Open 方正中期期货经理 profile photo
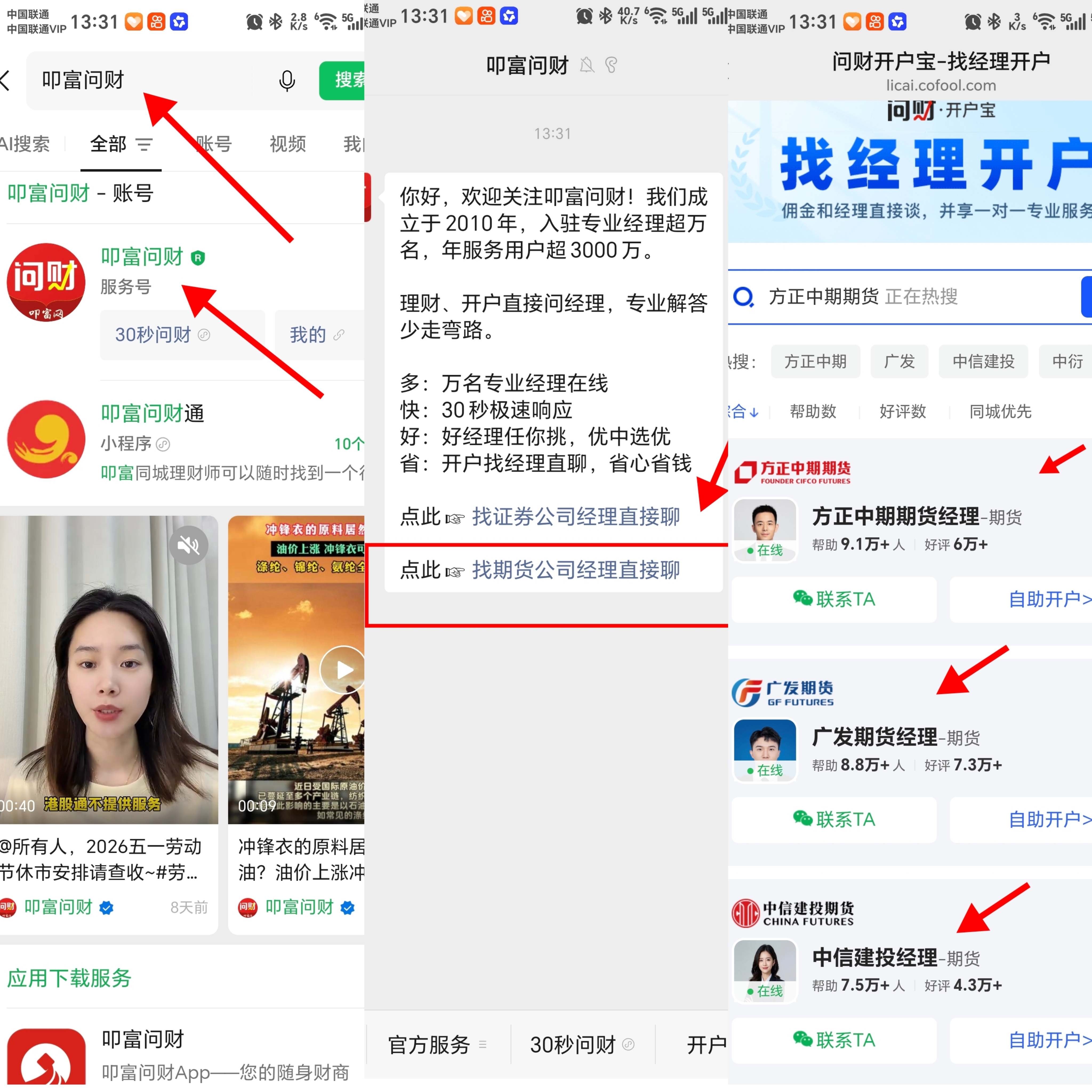Screen dimensions: 1092x1092 tap(765, 530)
